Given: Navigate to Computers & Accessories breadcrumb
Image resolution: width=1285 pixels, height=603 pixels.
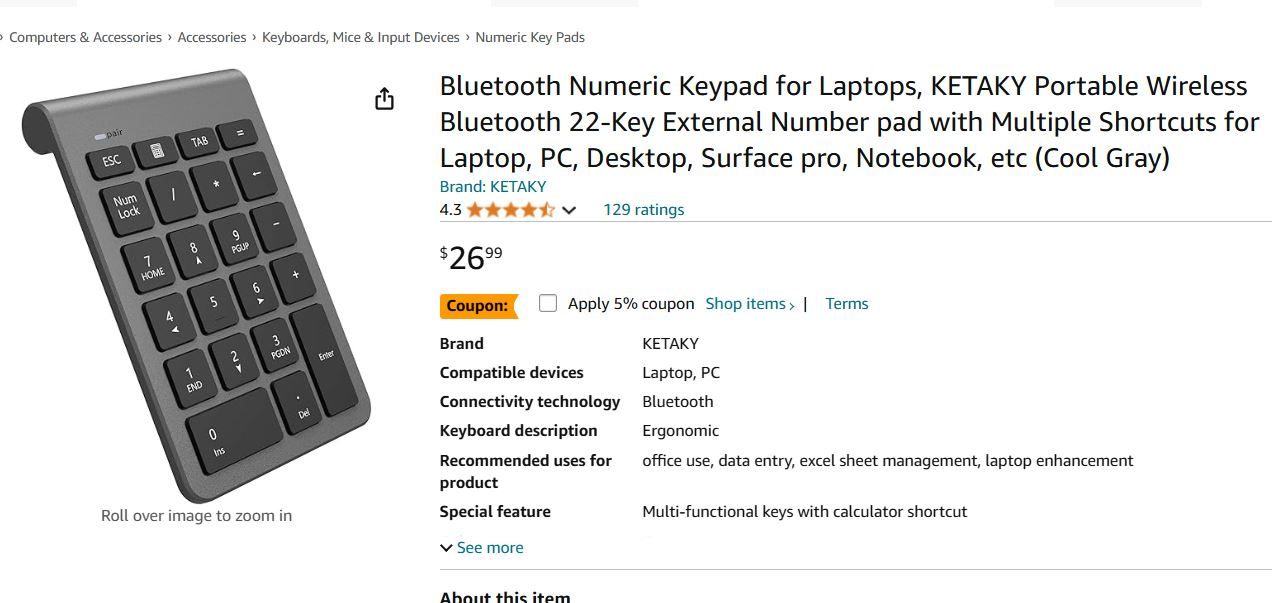Looking at the screenshot, I should coord(85,36).
